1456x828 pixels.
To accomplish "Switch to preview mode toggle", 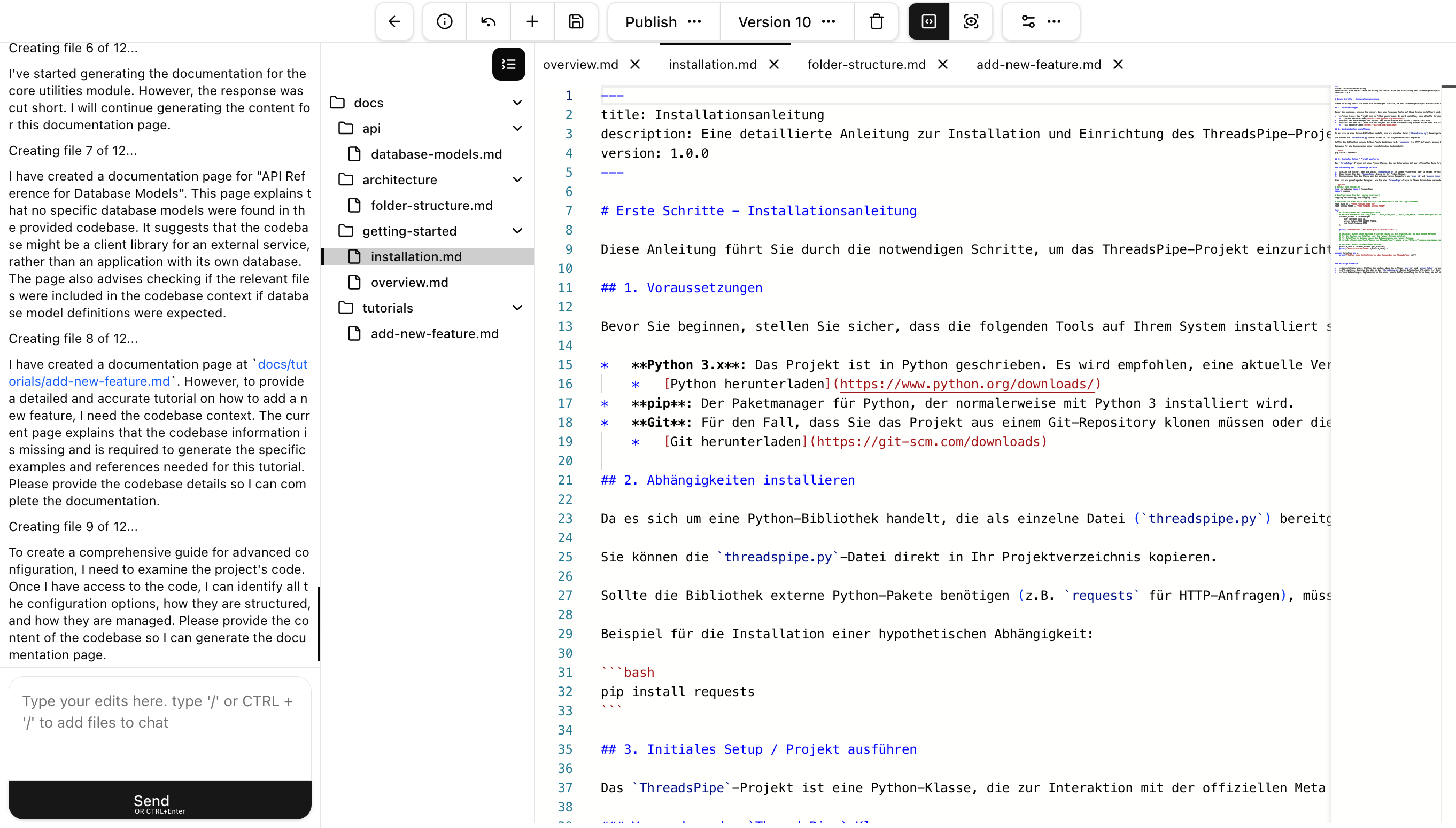I will coord(972,21).
